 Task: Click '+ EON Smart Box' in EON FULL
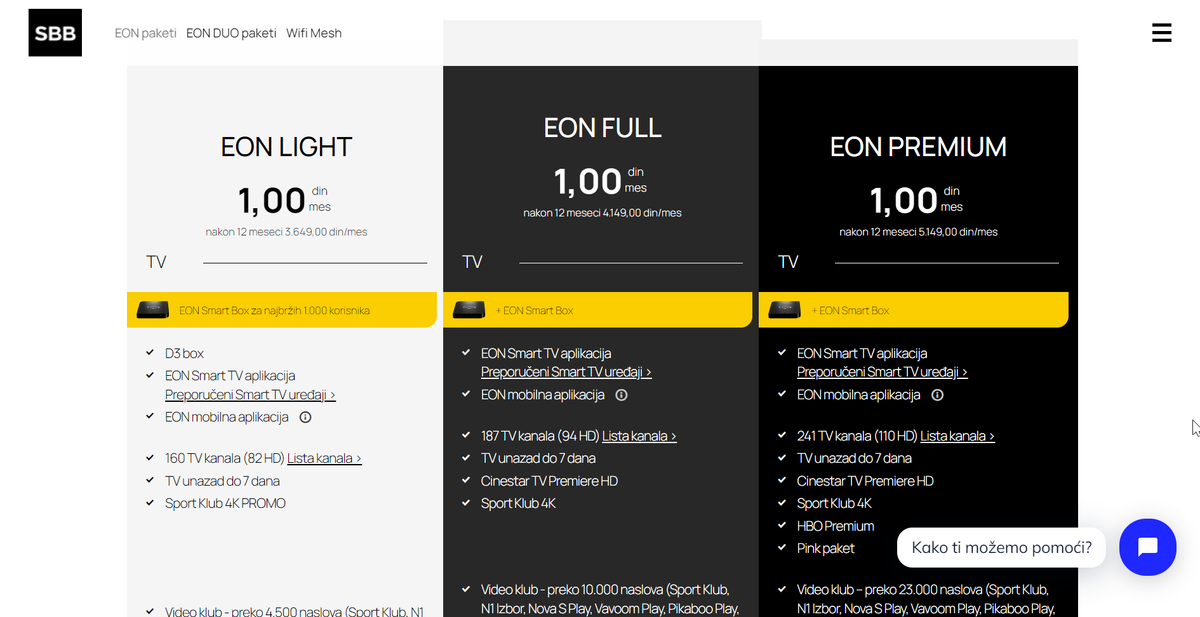click(534, 310)
